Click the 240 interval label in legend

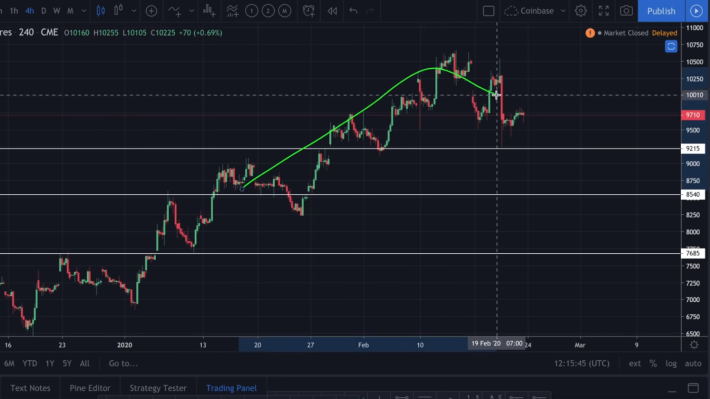26,33
